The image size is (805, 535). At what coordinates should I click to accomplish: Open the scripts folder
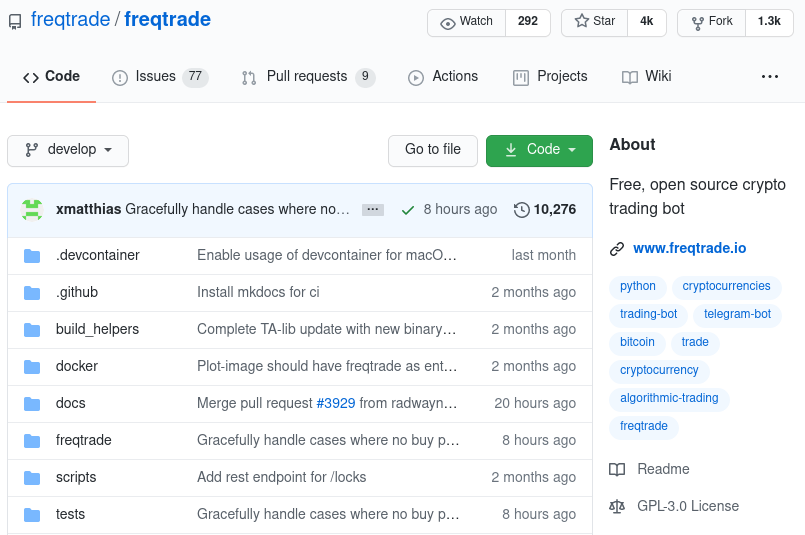pos(76,477)
